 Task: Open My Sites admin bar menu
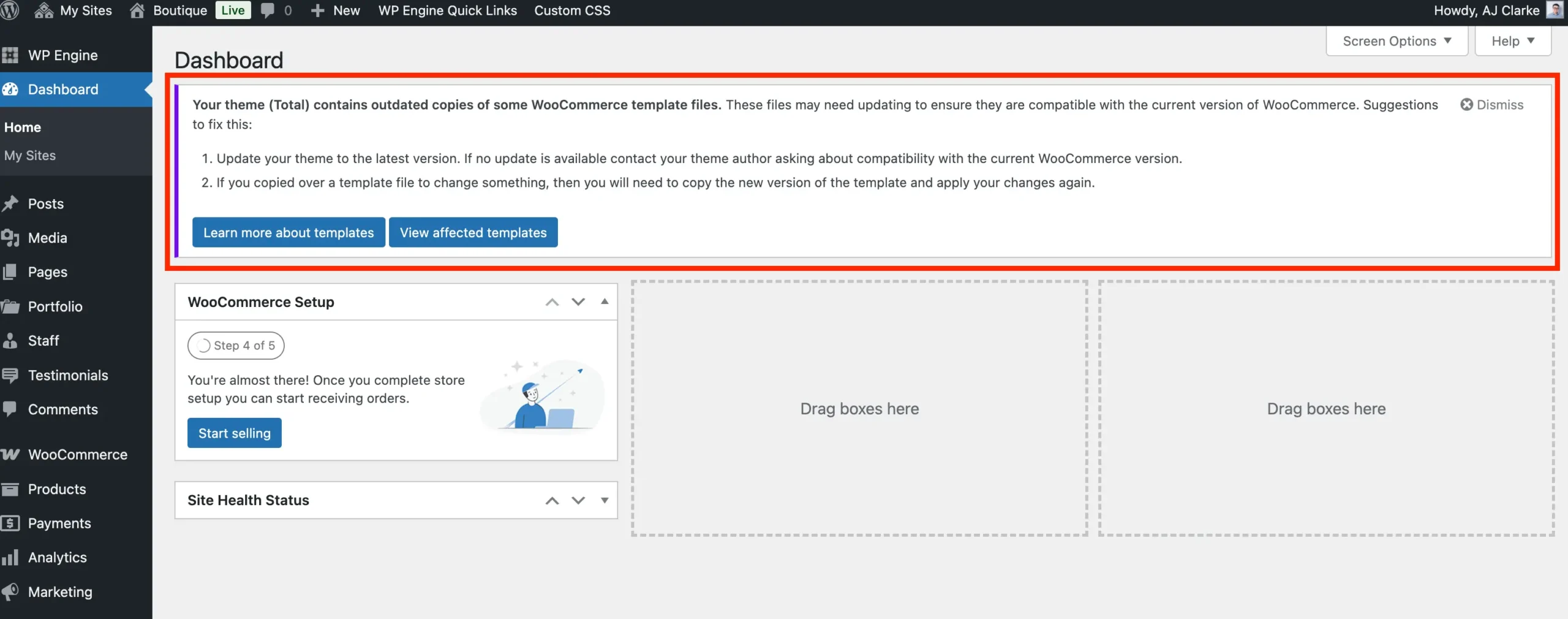point(86,10)
